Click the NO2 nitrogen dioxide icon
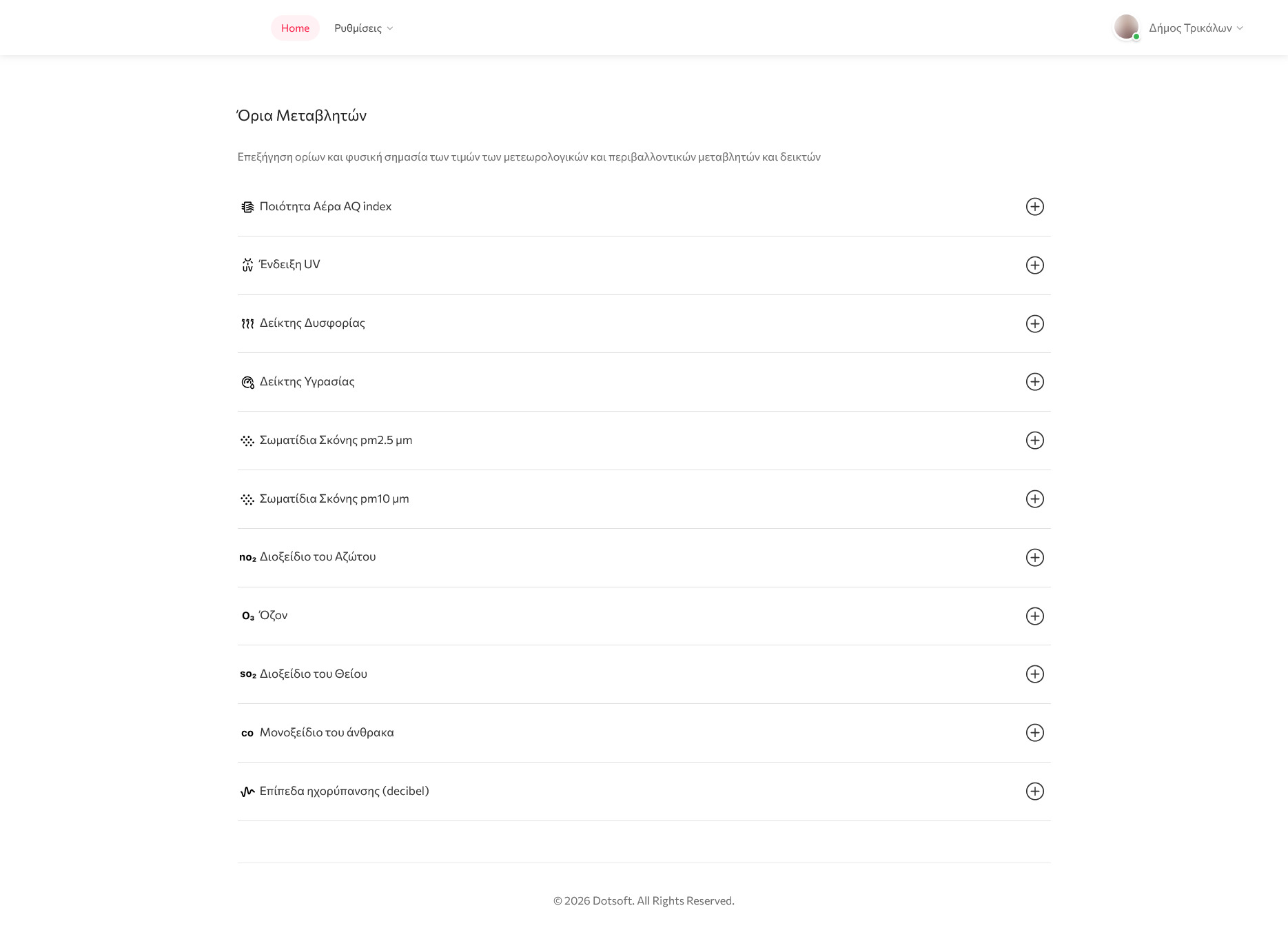 [x=247, y=557]
